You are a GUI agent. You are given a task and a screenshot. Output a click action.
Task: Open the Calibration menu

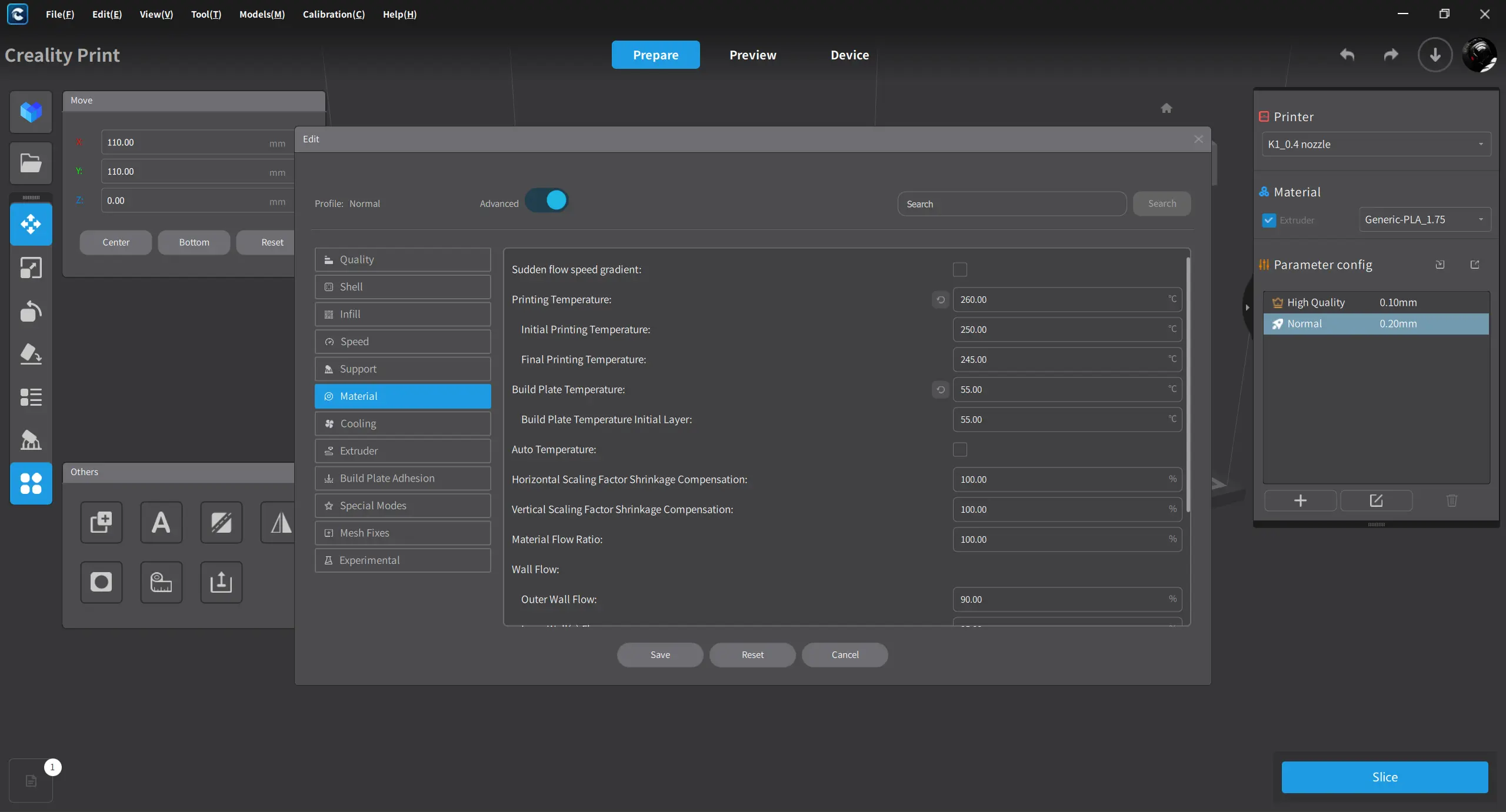tap(334, 14)
